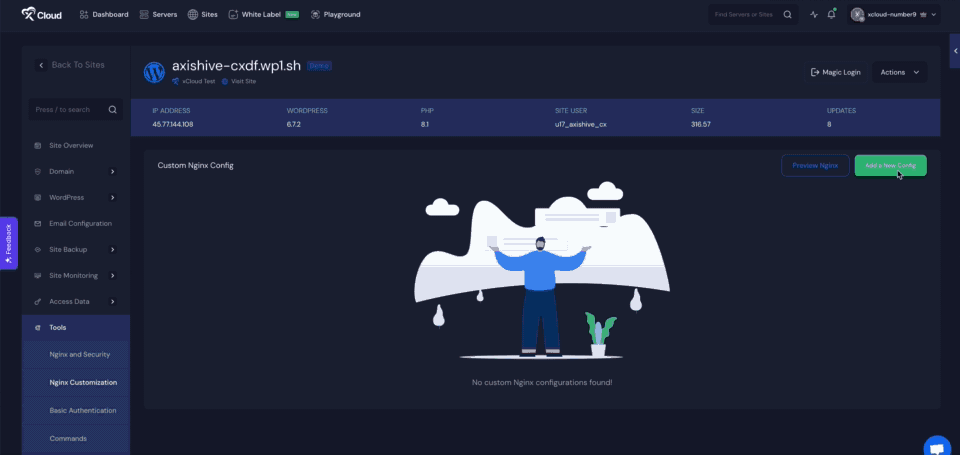Open the activity pulse icon
This screenshot has height=455, width=960.
(814, 14)
